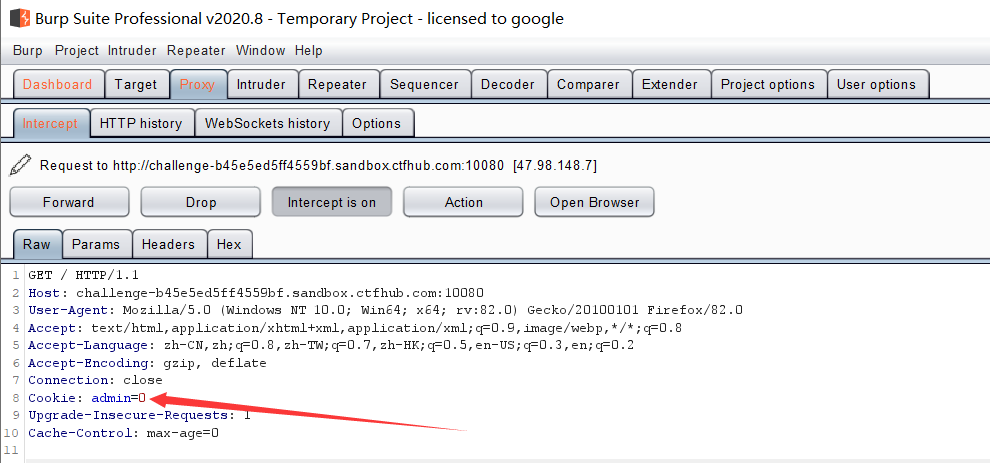Open the Window menu
The height and width of the screenshot is (463, 990).
pyautogui.click(x=260, y=50)
